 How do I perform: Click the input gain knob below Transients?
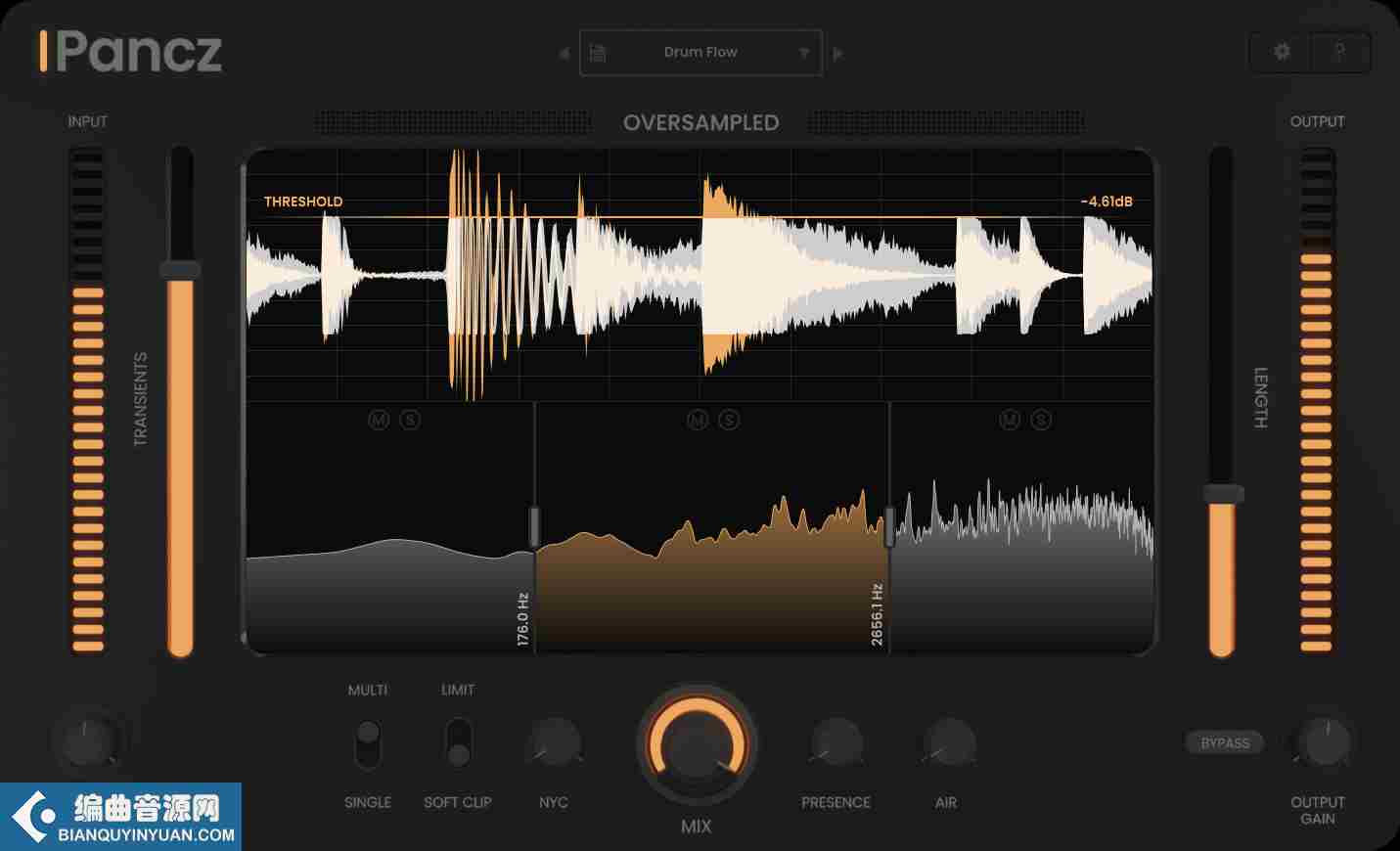(x=86, y=741)
